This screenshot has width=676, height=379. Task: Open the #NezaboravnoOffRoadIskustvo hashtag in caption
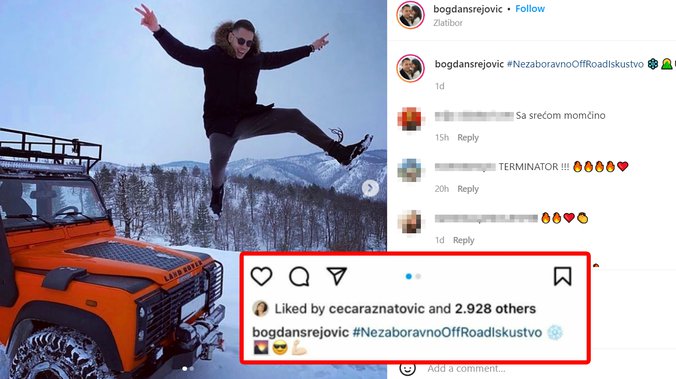click(575, 64)
